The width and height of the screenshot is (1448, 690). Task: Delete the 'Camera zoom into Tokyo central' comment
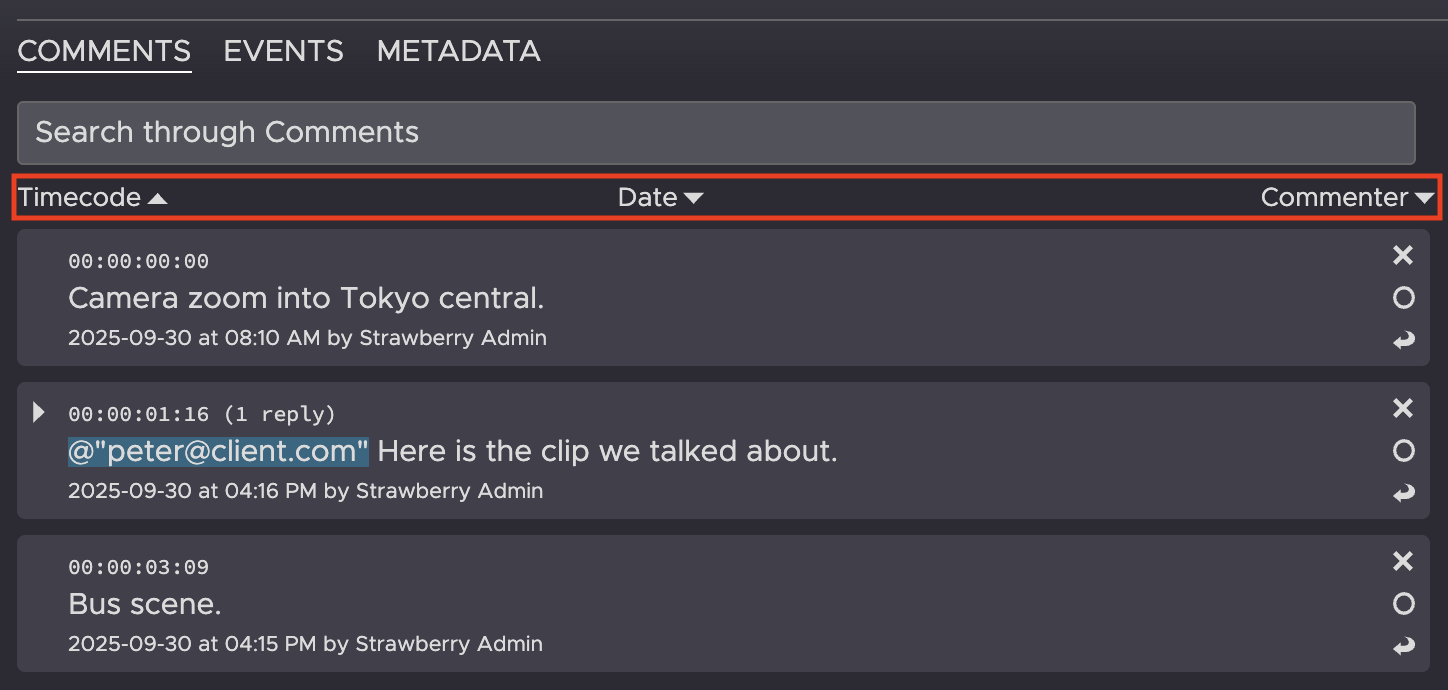(1403, 256)
